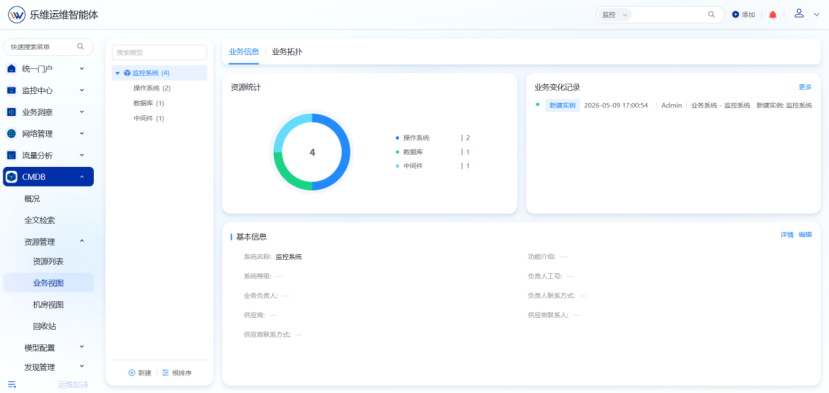This screenshot has height=393, width=829.
Task: Click the donut chart center value 4
Action: [x=312, y=152]
